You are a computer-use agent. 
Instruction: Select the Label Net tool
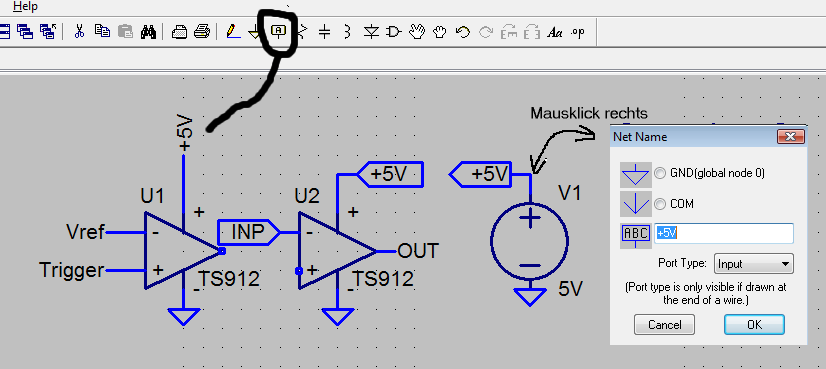point(278,31)
